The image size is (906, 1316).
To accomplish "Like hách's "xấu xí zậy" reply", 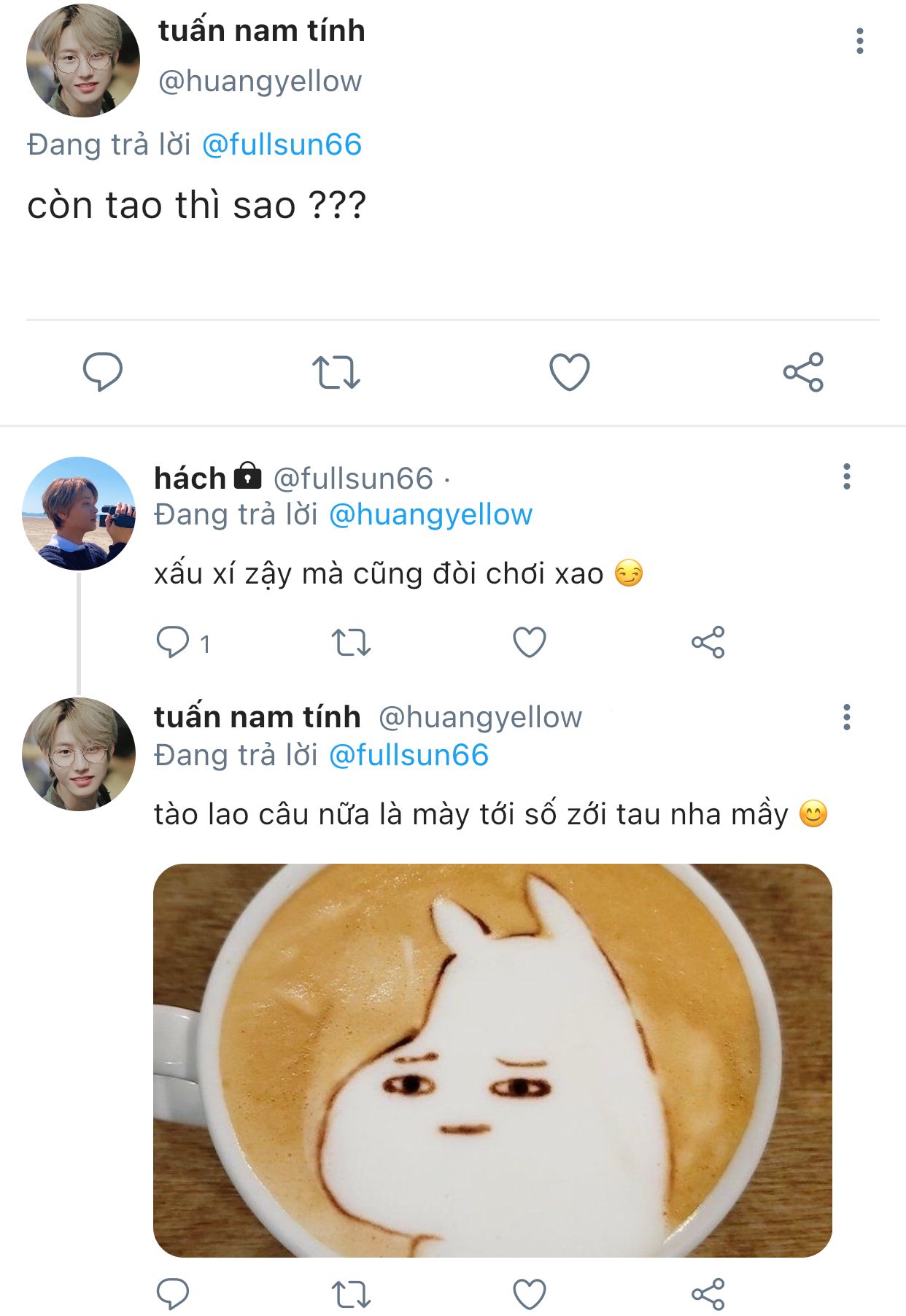I will click(x=530, y=643).
